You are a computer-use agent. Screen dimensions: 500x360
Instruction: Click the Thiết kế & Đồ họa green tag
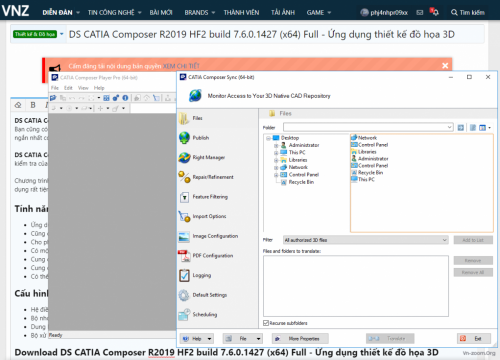pyautogui.click(x=35, y=34)
